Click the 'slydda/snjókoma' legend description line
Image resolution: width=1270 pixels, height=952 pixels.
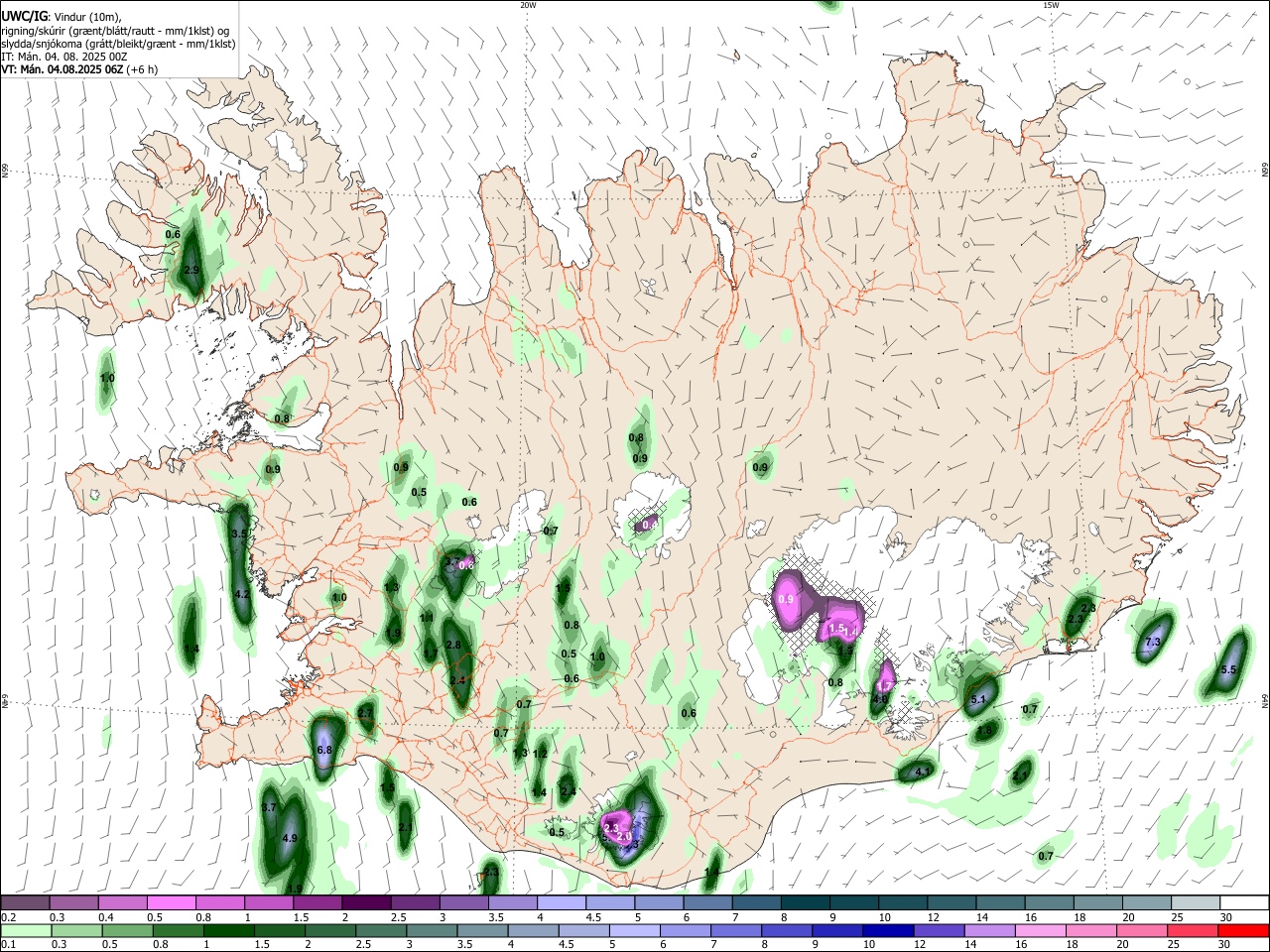click(118, 44)
